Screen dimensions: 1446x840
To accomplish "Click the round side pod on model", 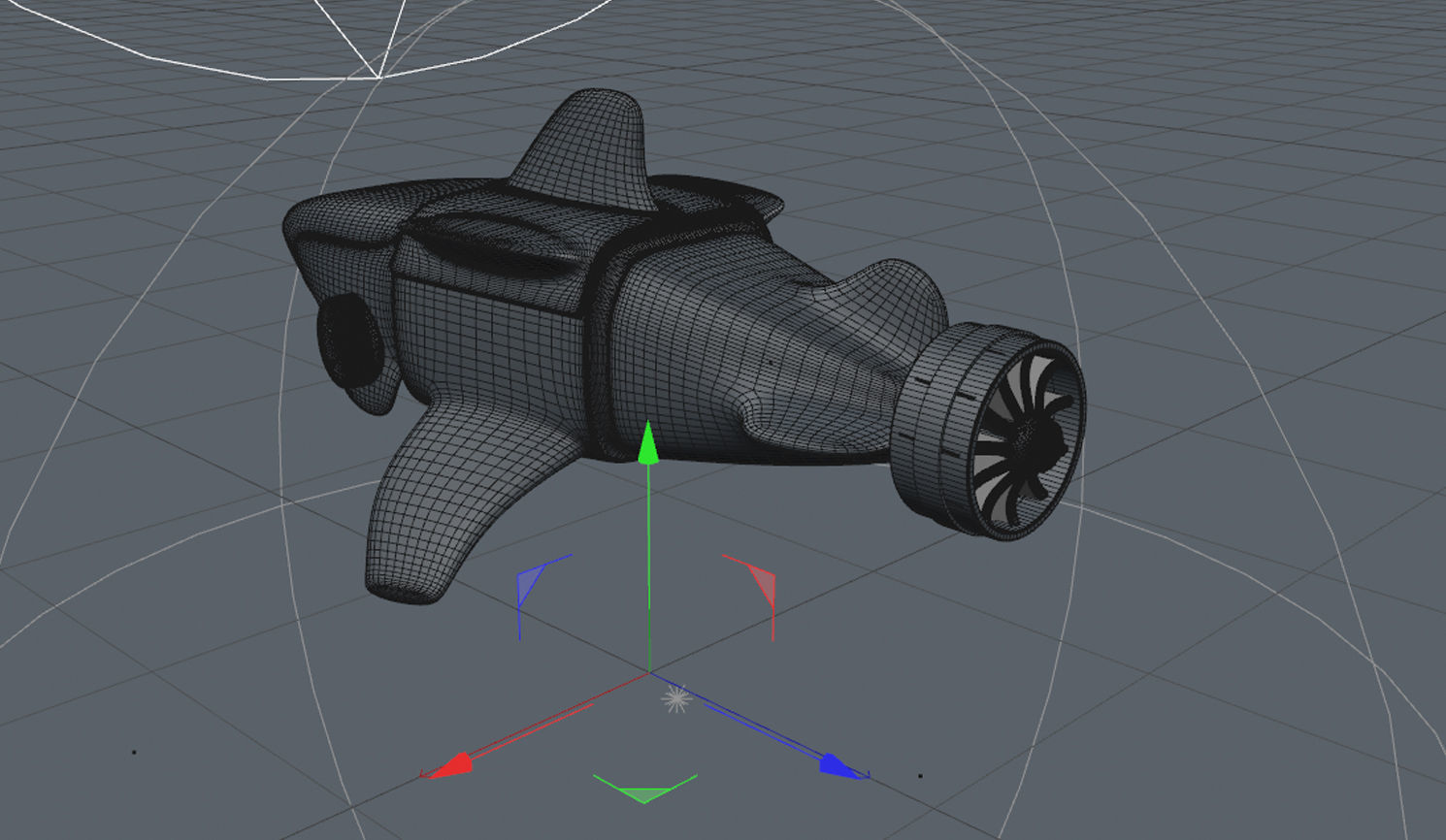I will point(348,341).
